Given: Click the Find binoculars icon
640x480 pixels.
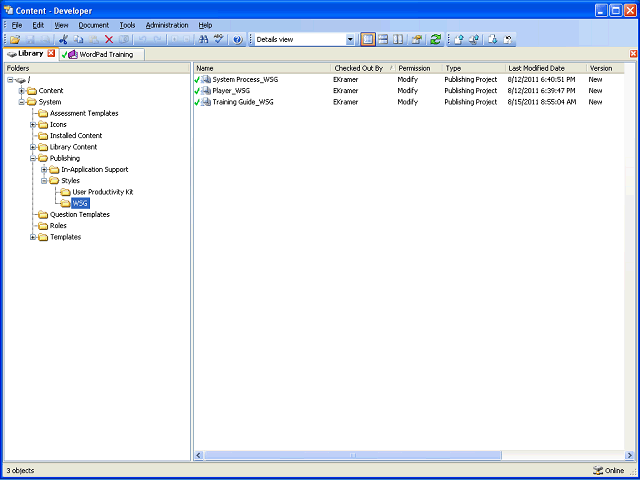Looking at the screenshot, I should 203,40.
